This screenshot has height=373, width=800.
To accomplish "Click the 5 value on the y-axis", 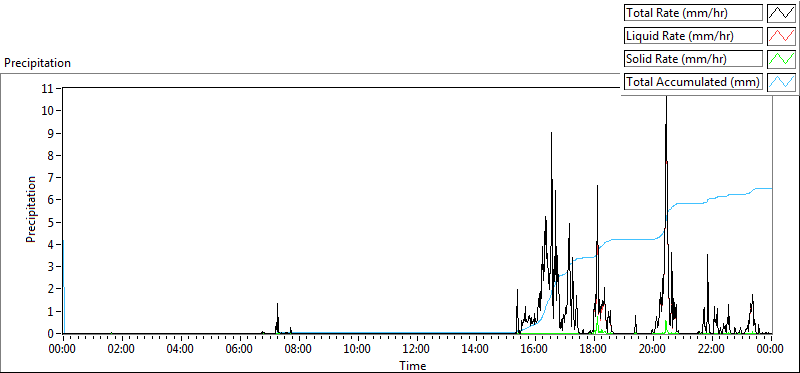I will point(52,222).
